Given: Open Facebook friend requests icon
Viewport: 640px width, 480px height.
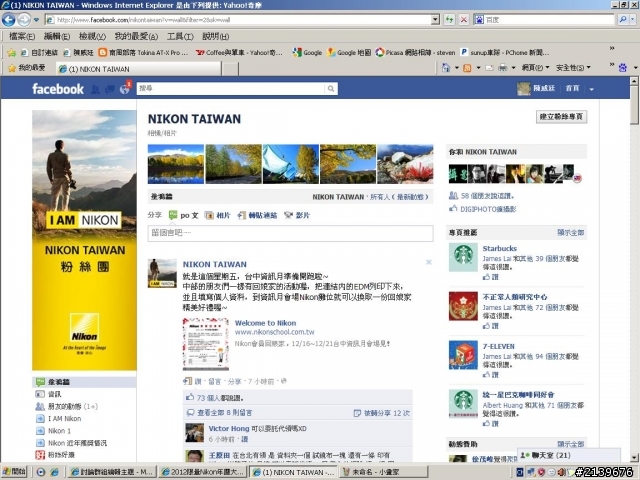Looking at the screenshot, I should point(95,89).
